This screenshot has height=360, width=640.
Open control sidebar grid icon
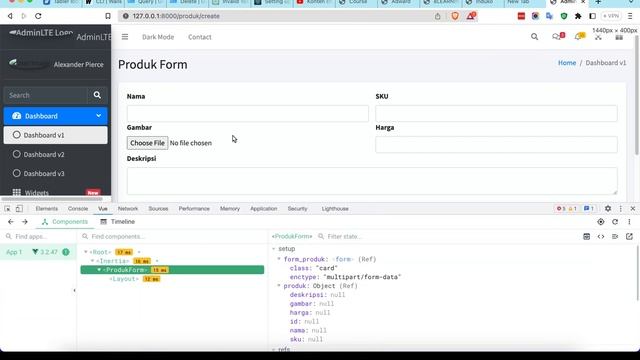click(619, 37)
